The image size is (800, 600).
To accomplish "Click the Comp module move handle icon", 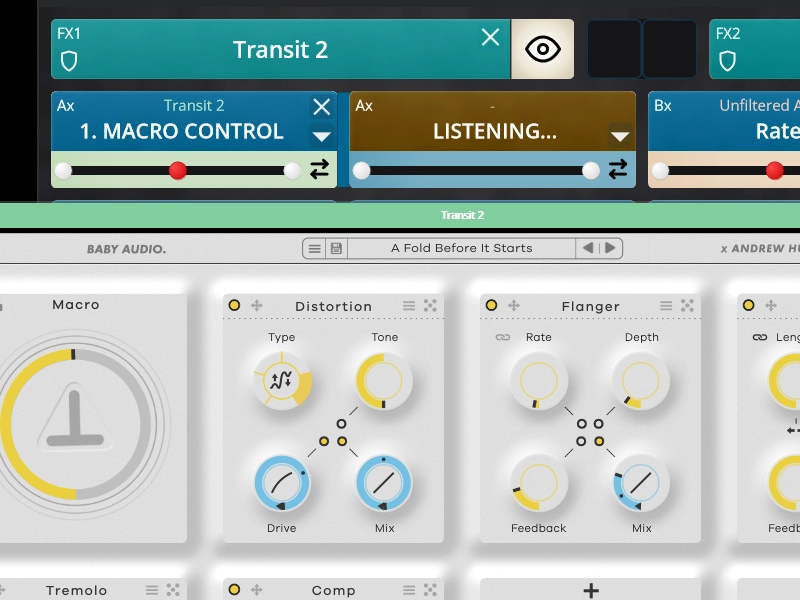I will point(257,590).
